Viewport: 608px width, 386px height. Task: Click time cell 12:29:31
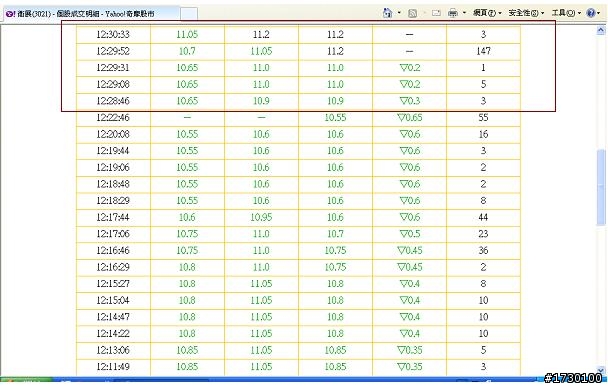(x=113, y=68)
